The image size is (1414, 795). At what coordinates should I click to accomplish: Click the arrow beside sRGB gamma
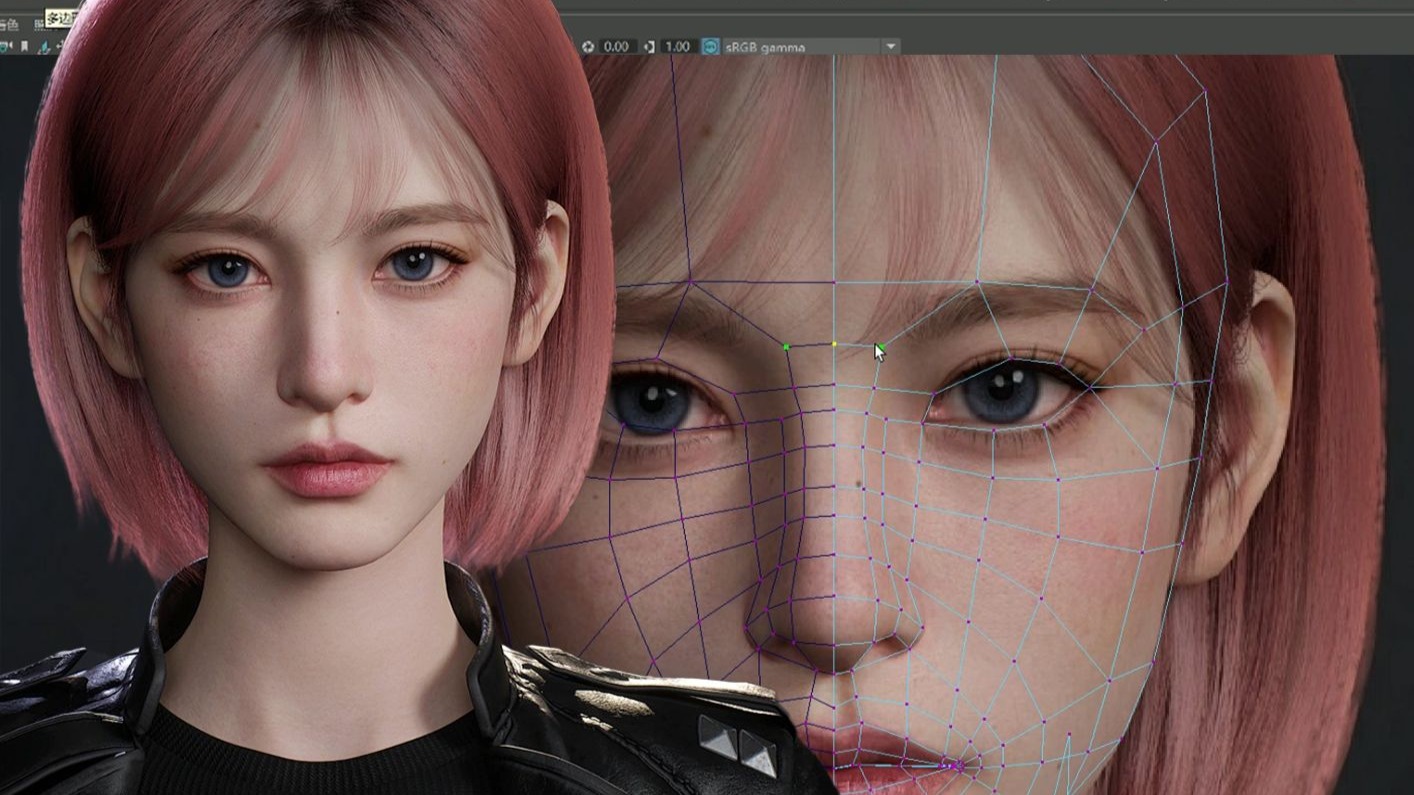pos(890,47)
